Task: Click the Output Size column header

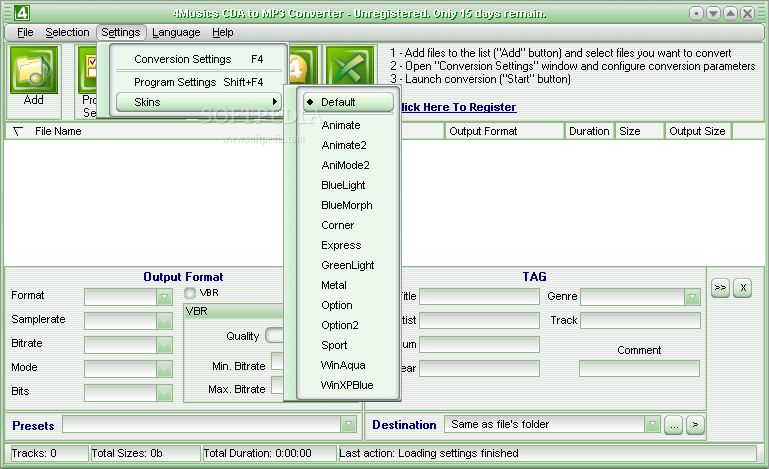Action: click(698, 131)
